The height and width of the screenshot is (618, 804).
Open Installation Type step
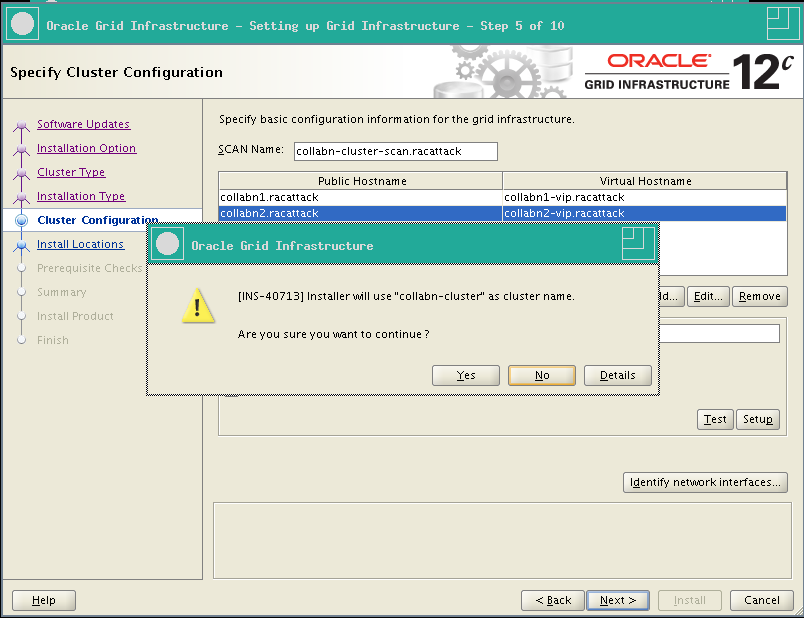pos(81,196)
